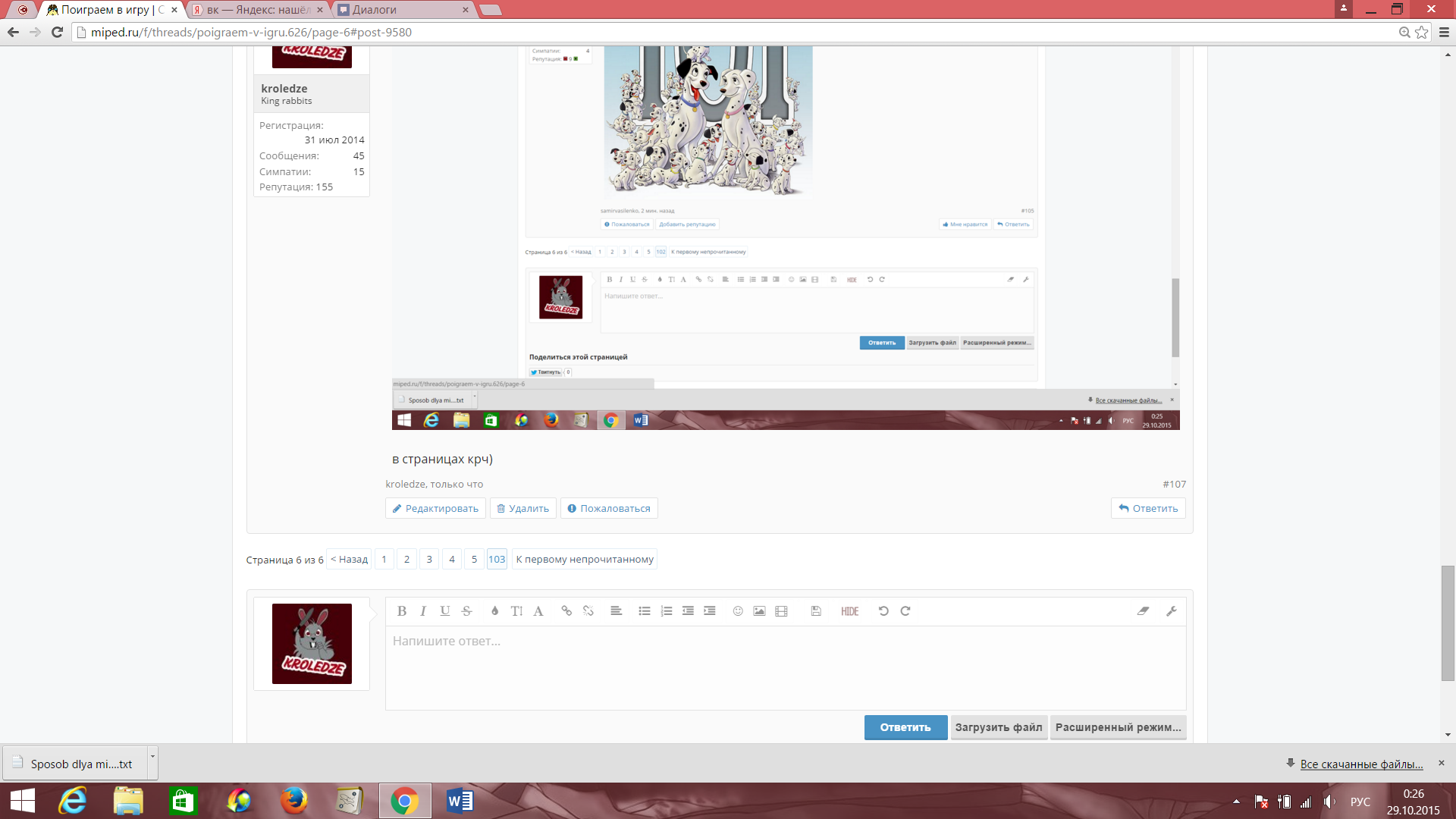
Task: Jump to К первому непрочитанному
Action: pyautogui.click(x=585, y=559)
